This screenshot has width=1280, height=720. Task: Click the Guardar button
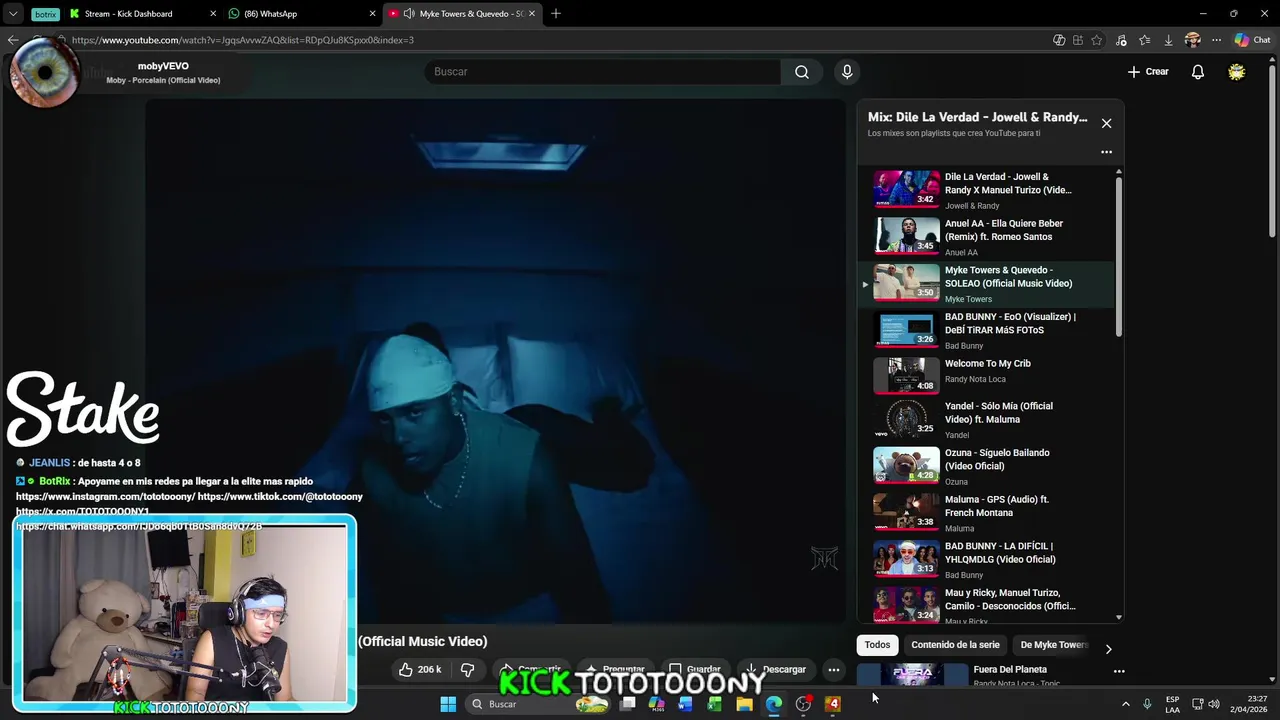click(695, 669)
